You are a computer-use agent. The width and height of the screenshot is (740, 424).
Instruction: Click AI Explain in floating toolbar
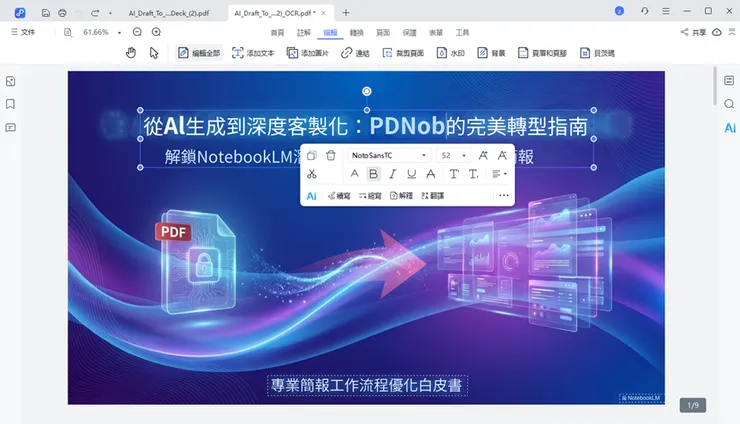401,195
